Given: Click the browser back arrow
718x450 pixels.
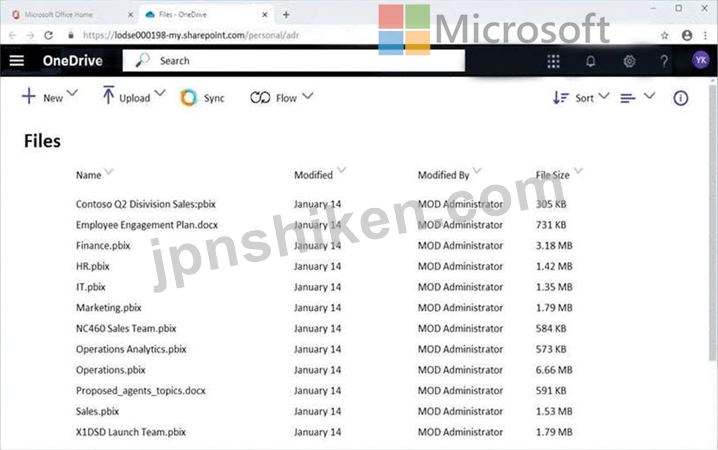Looking at the screenshot, I should (12, 35).
